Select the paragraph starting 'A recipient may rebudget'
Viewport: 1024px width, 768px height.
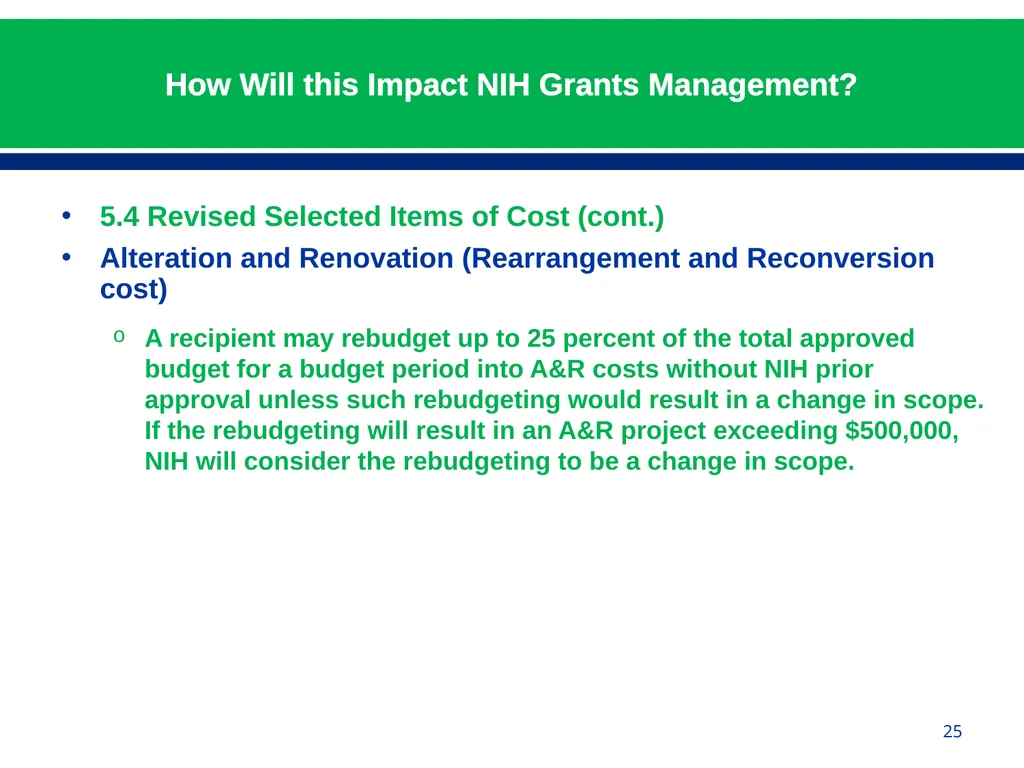pyautogui.click(x=564, y=400)
